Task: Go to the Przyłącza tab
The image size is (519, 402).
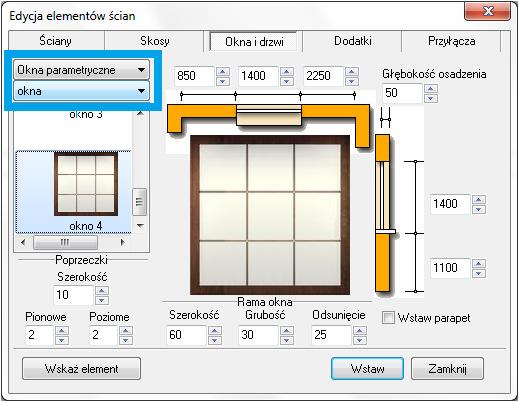Action: point(451,41)
